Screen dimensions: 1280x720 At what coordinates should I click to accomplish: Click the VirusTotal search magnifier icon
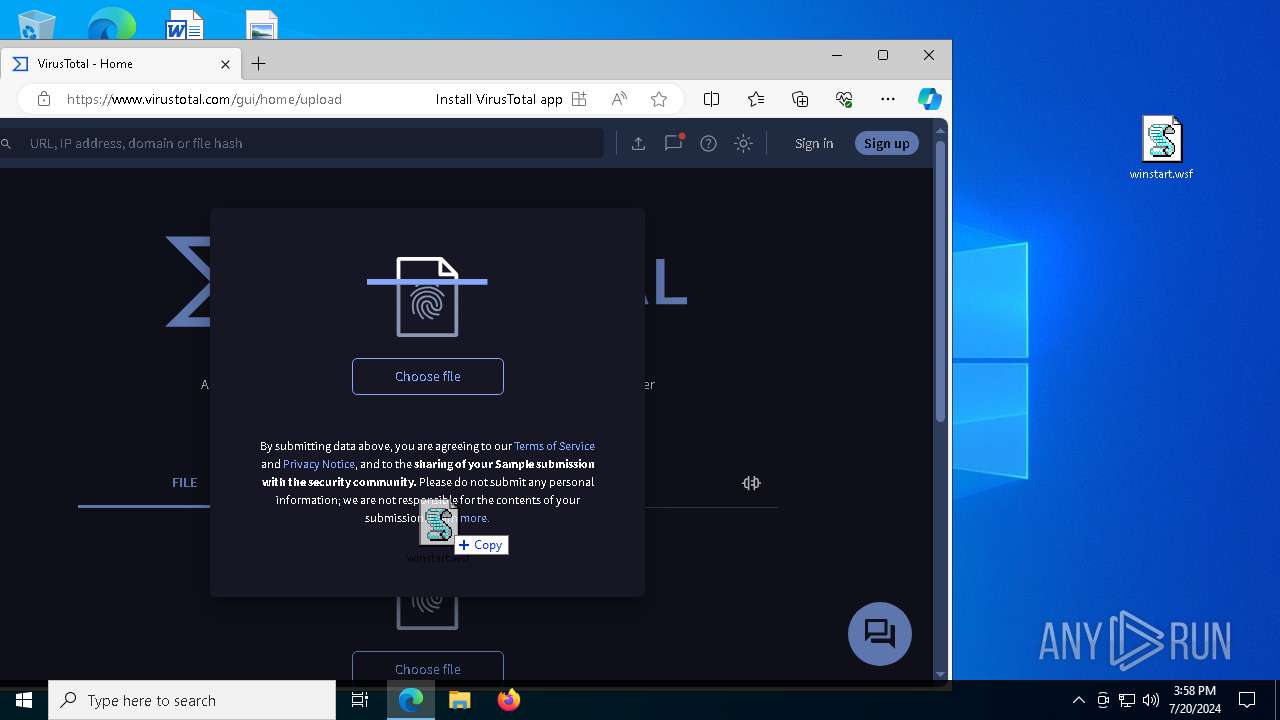click(x=6, y=144)
